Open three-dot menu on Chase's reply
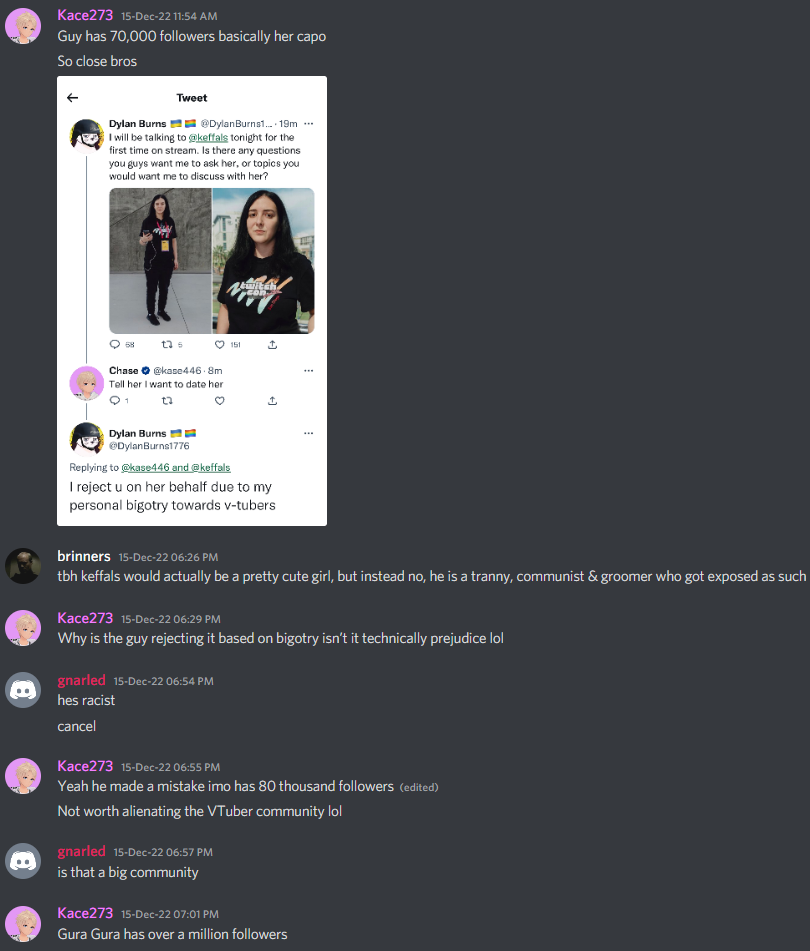 pyautogui.click(x=309, y=371)
